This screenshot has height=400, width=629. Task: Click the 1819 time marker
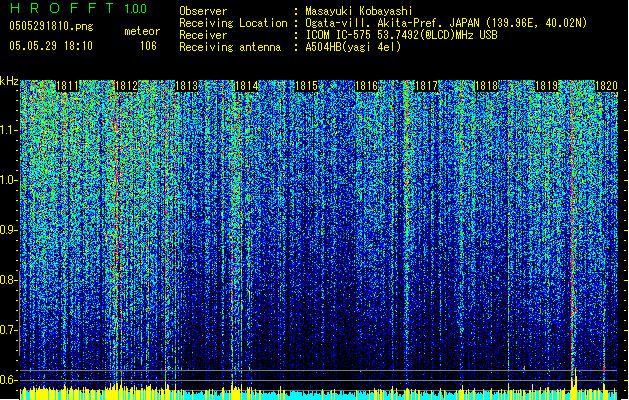546,86
